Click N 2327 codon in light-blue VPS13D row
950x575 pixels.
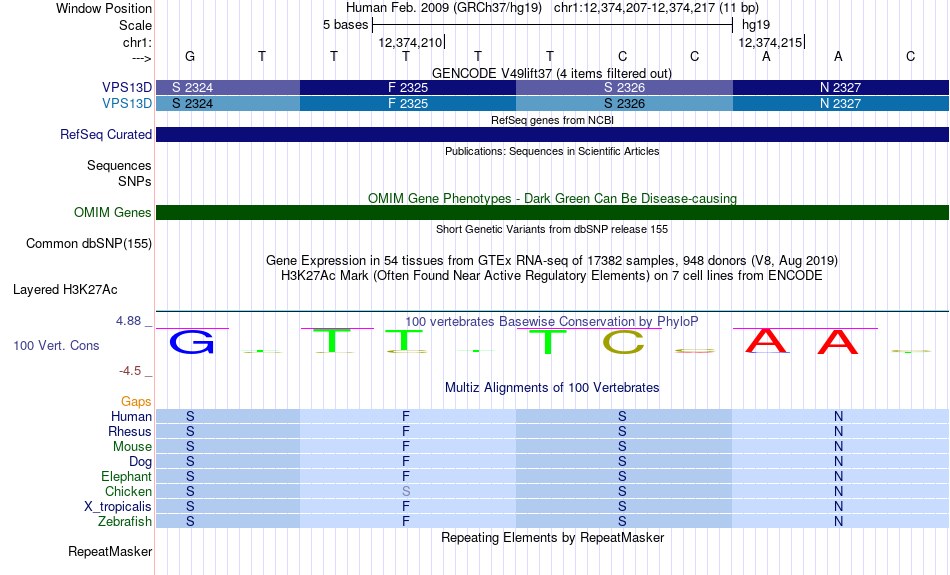pyautogui.click(x=840, y=104)
